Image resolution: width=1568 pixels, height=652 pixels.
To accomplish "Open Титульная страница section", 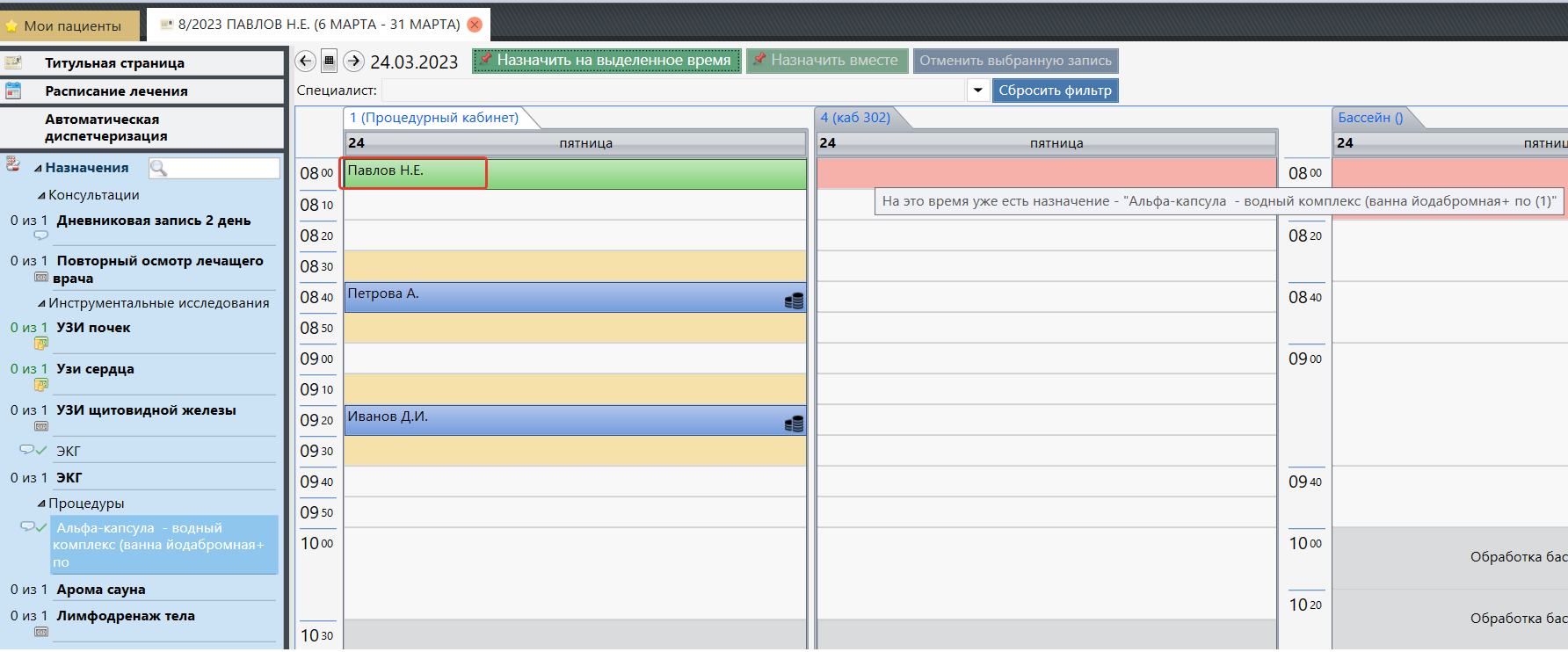I will pyautogui.click(x=114, y=63).
